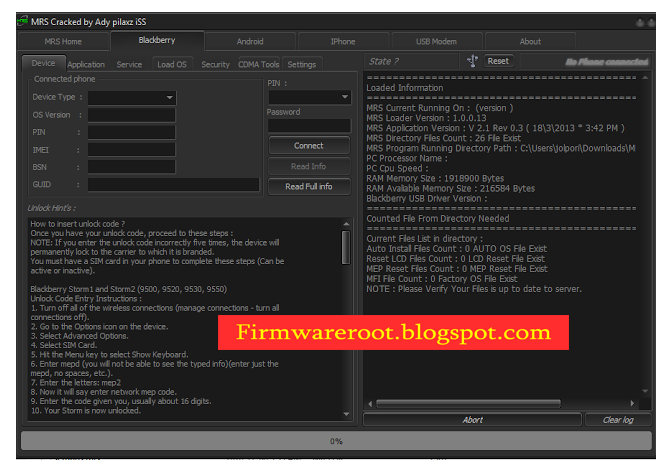Switch to the IPhone tab
Screen dimensions: 663x468
pos(343,41)
